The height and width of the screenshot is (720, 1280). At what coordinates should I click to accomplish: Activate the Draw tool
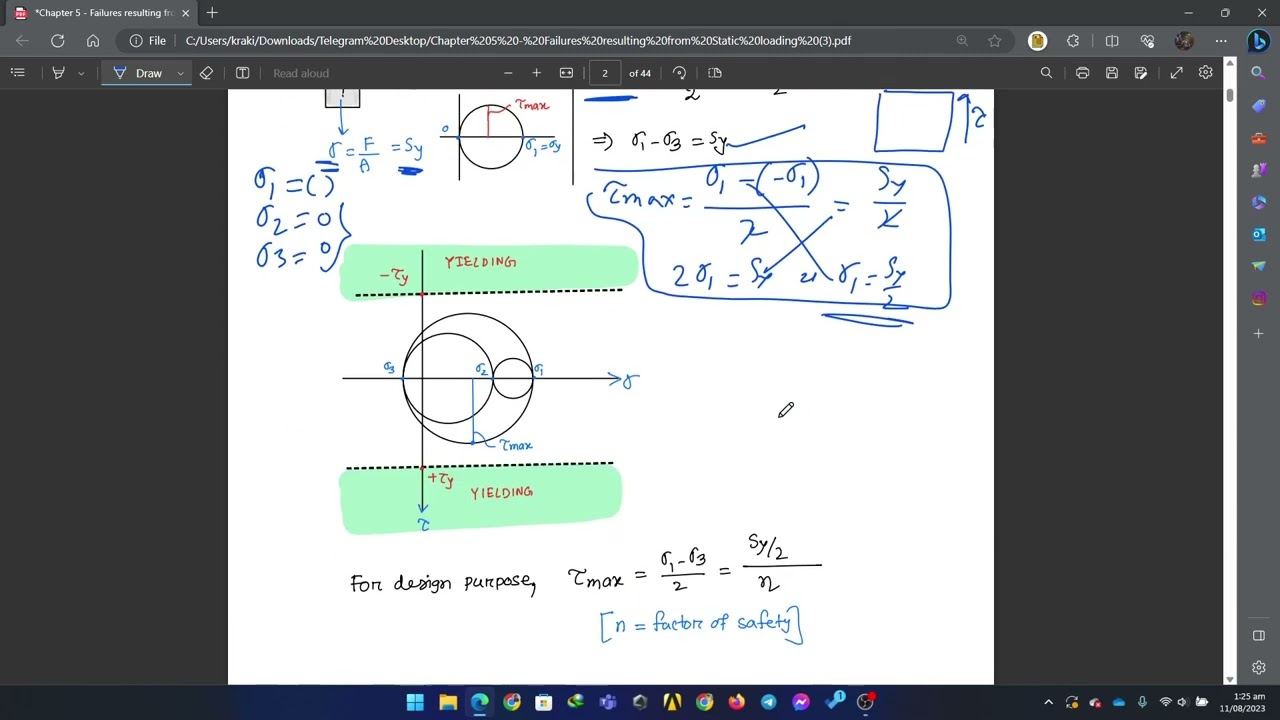pos(139,73)
